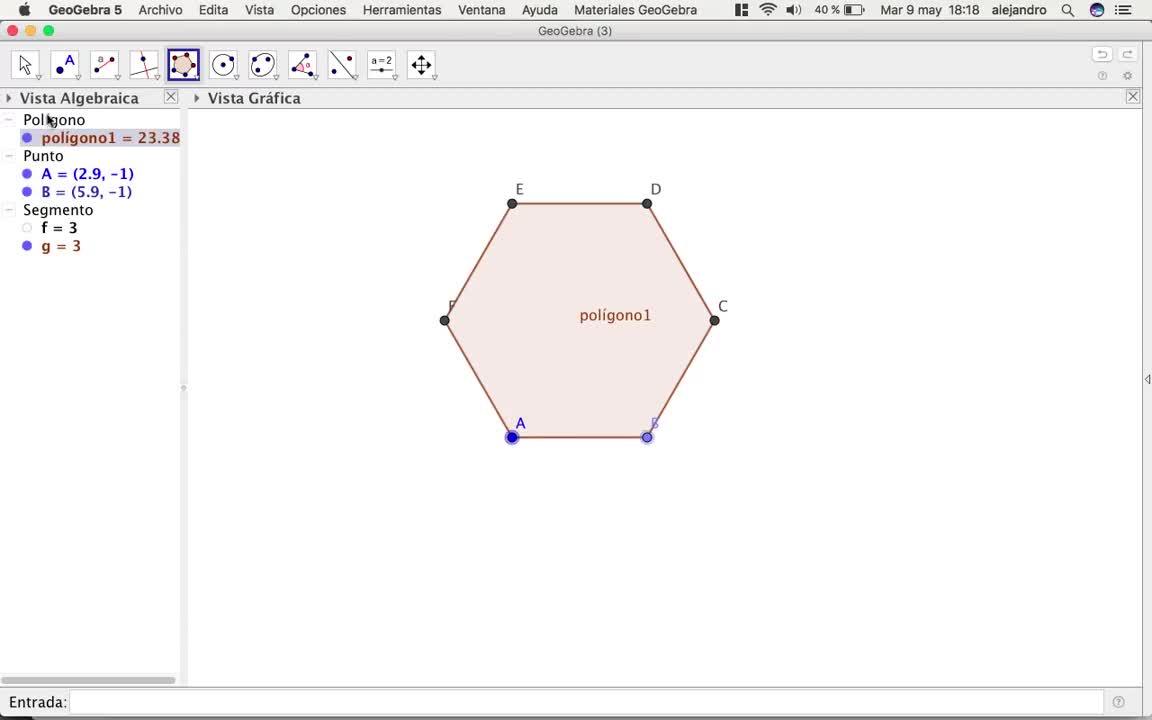Select A = (2.9, -1) entry
1152x720 pixels.
tap(87, 173)
